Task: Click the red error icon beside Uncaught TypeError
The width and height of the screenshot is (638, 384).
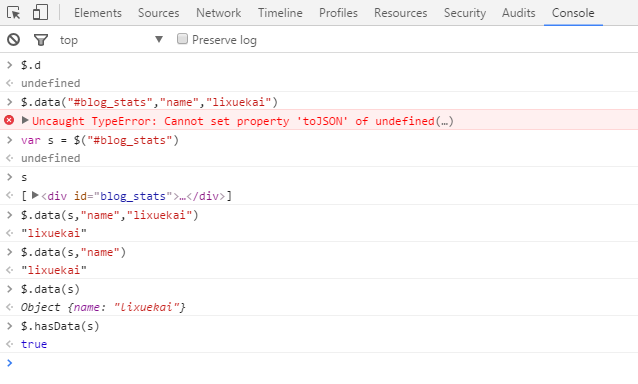Action: [x=9, y=120]
